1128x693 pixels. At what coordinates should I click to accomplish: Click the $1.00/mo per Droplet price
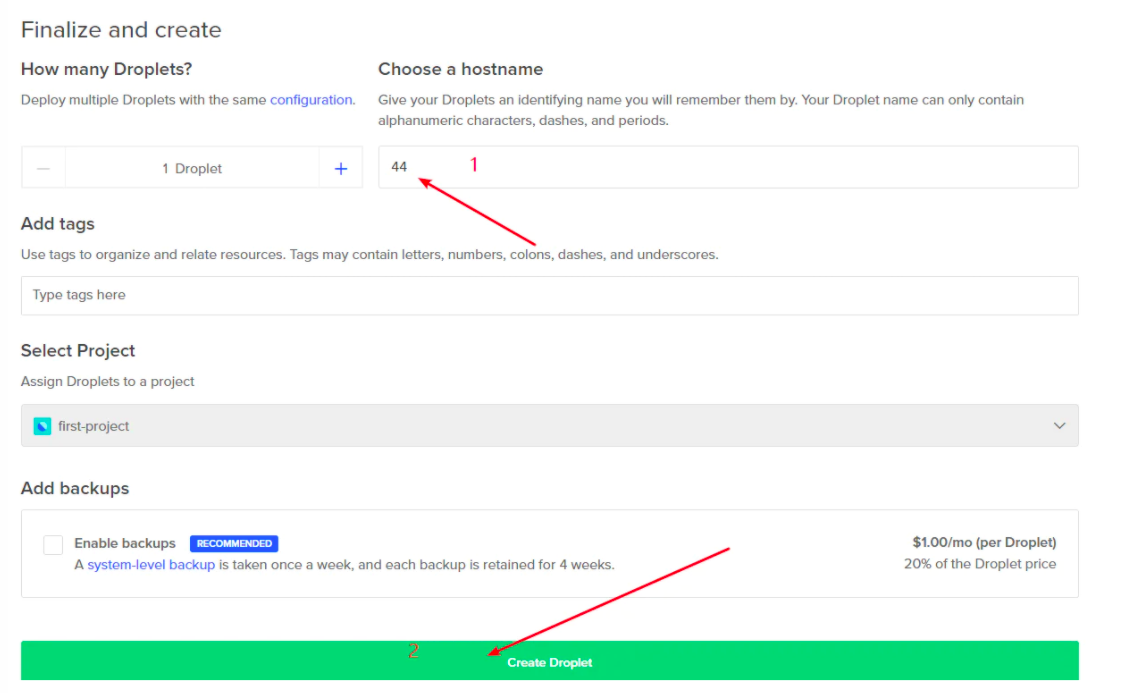click(983, 543)
